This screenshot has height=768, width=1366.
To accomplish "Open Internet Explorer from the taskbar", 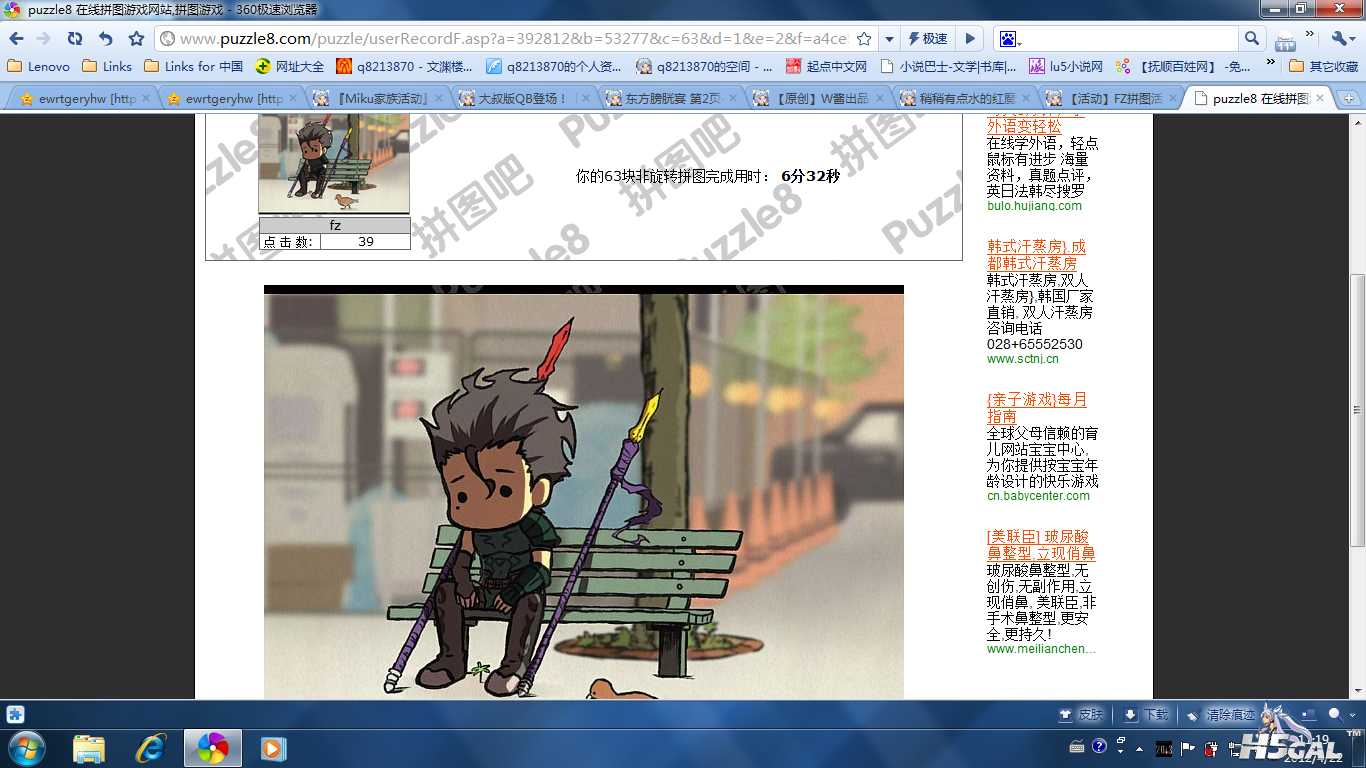I will coord(151,747).
